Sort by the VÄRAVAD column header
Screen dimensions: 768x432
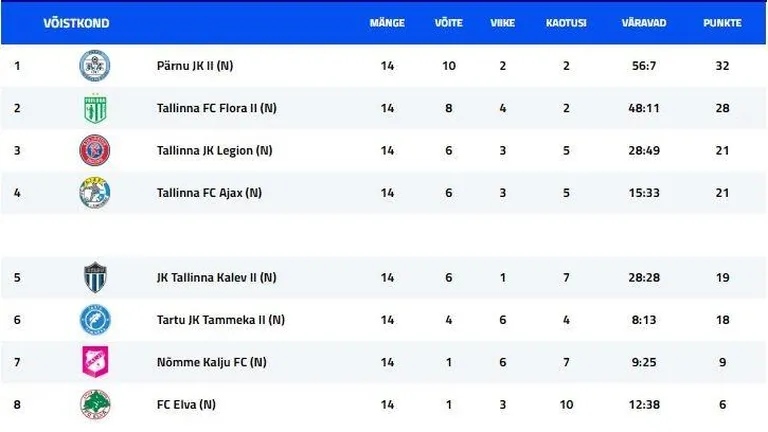tap(644, 23)
